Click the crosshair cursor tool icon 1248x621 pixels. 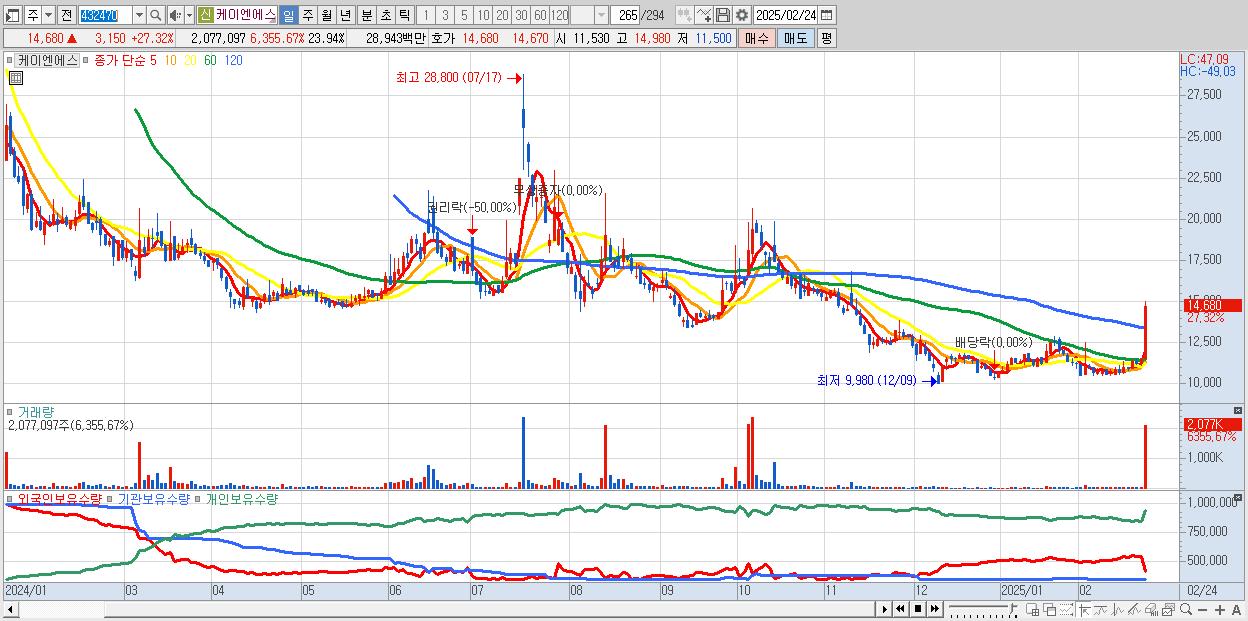(1085, 609)
